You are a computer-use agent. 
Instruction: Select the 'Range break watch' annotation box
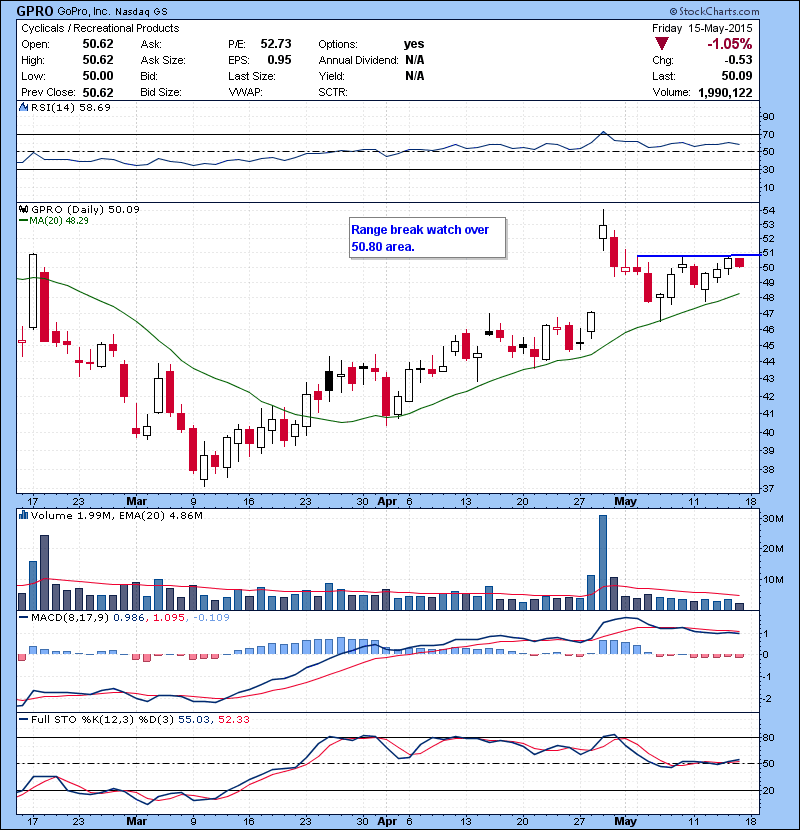[x=427, y=238]
